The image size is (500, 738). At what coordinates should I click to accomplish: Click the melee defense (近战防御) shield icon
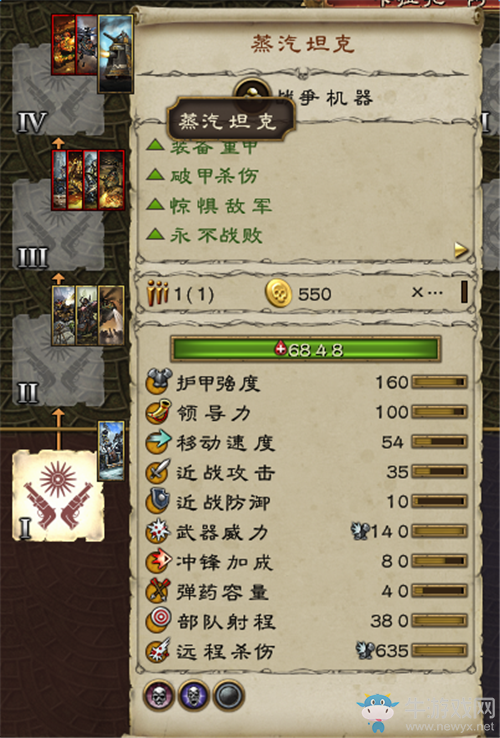coord(158,502)
